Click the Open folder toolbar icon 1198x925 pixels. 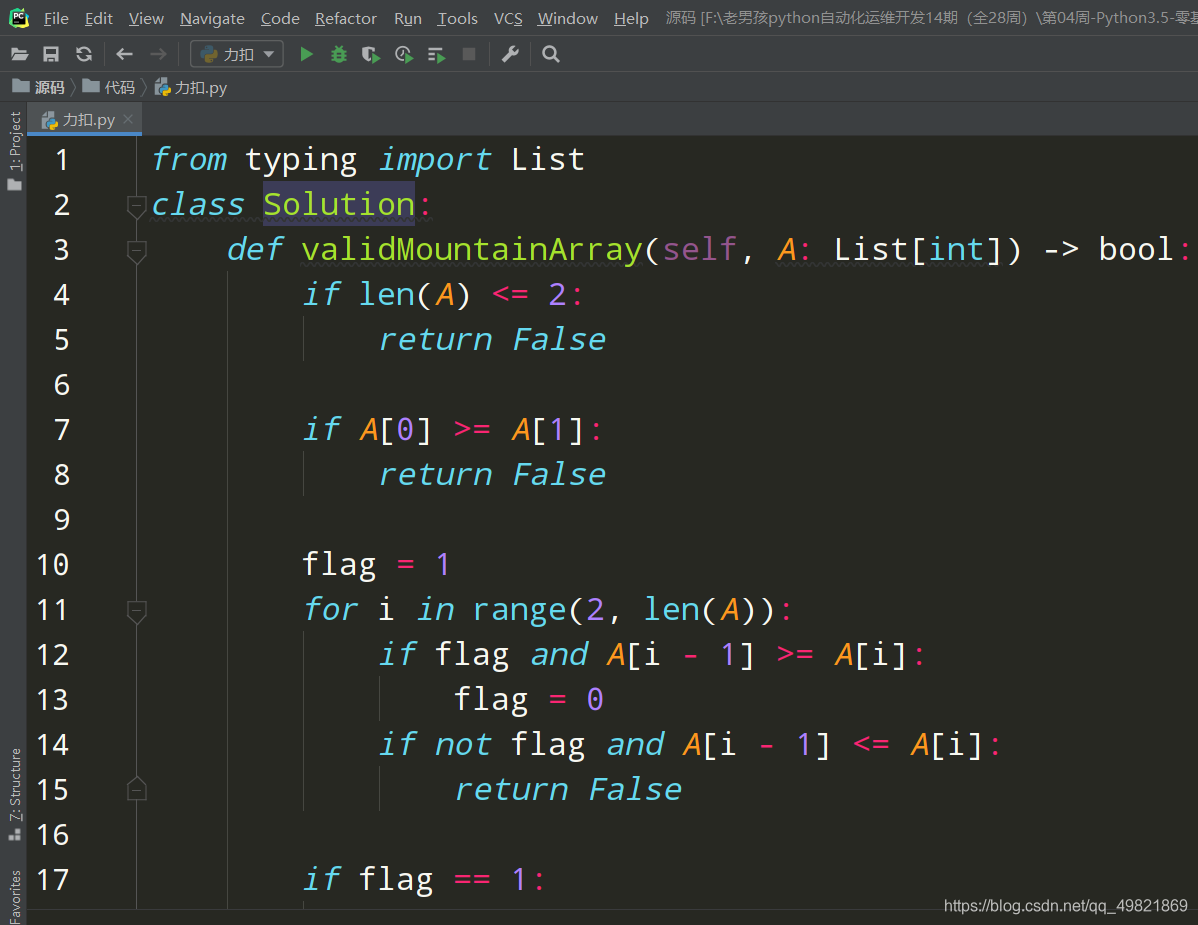(20, 54)
